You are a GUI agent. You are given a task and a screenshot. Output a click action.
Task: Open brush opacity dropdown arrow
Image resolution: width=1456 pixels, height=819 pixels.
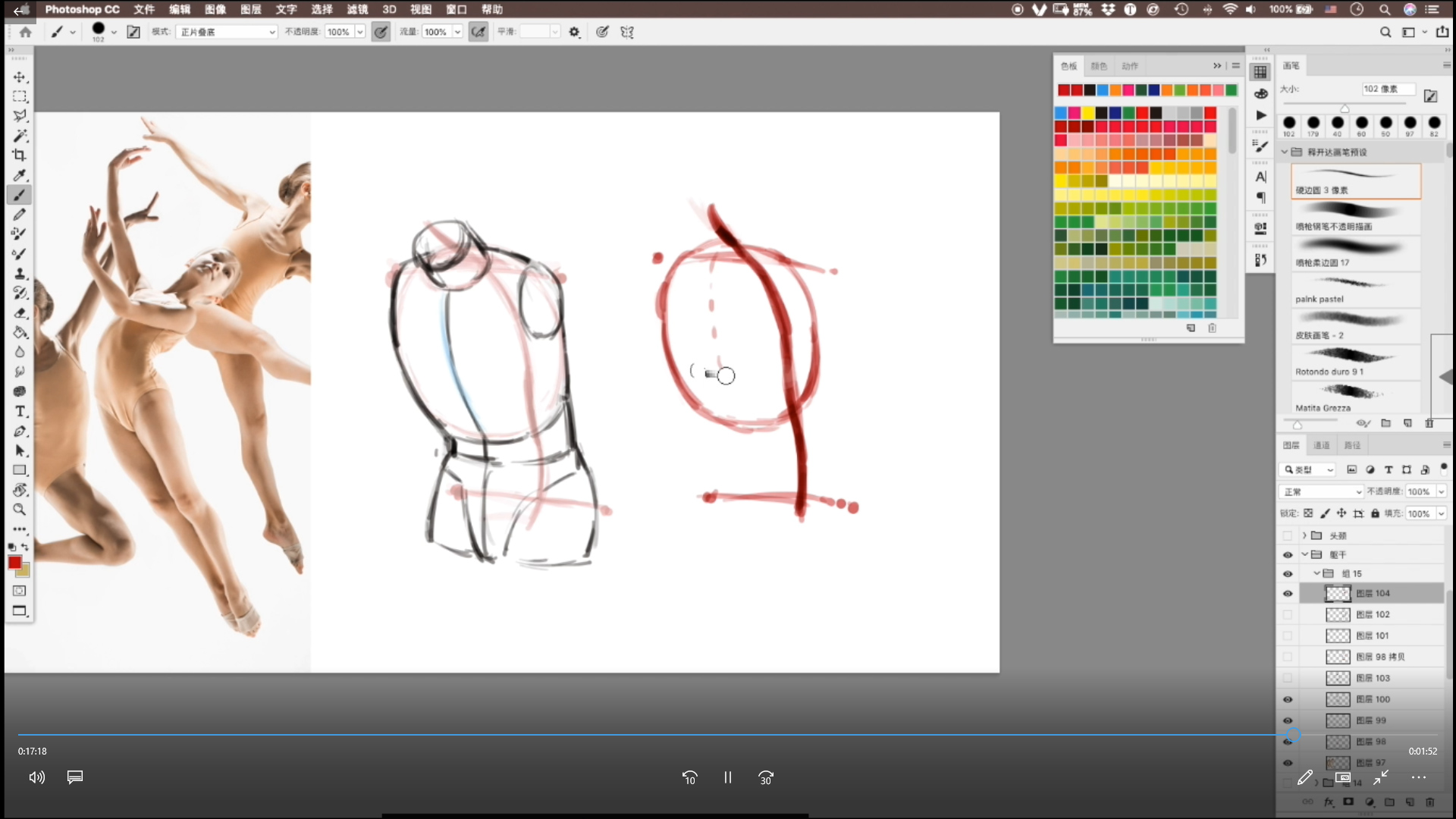tap(360, 32)
